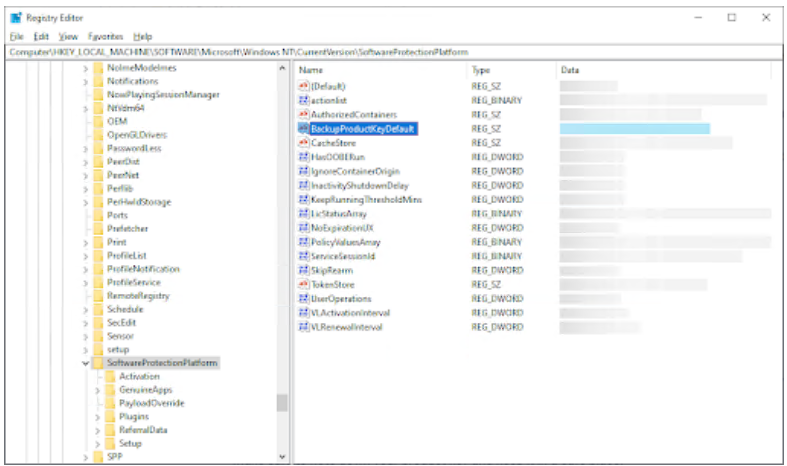787x466 pixels.
Task: Click the (Default) string value icon
Action: coord(304,87)
